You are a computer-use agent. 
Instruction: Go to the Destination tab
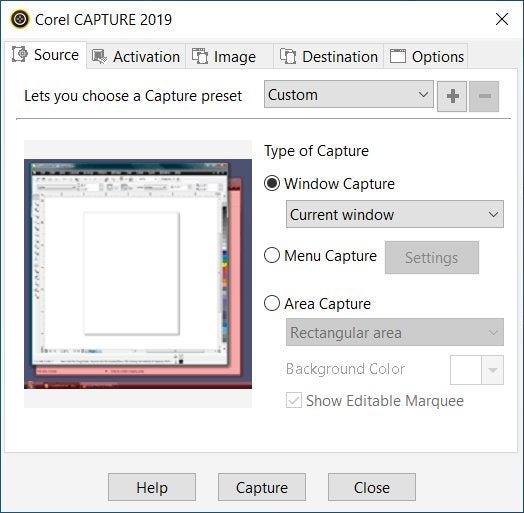[x=329, y=56]
